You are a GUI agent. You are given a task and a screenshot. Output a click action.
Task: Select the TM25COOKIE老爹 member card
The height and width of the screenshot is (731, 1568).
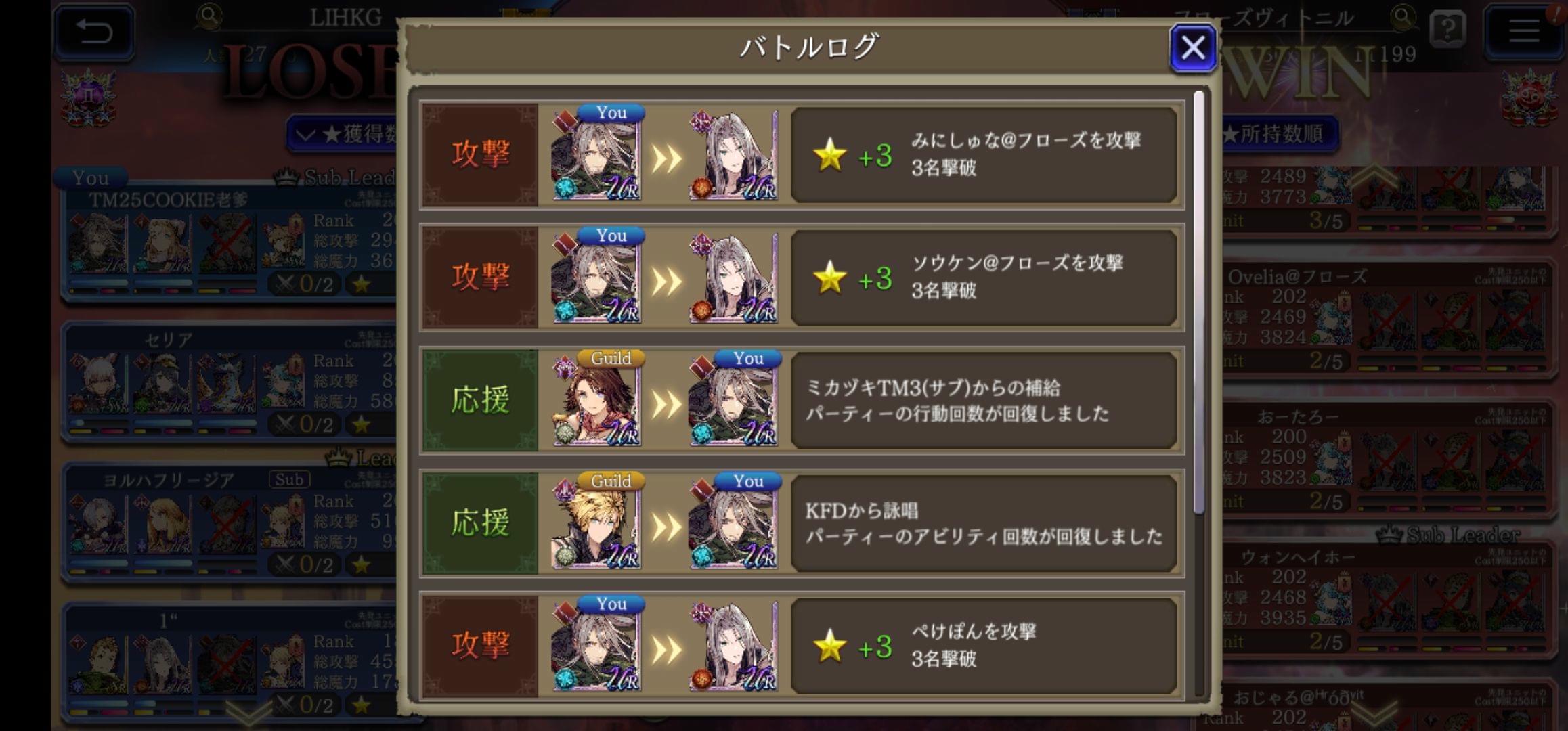pyautogui.click(x=229, y=242)
